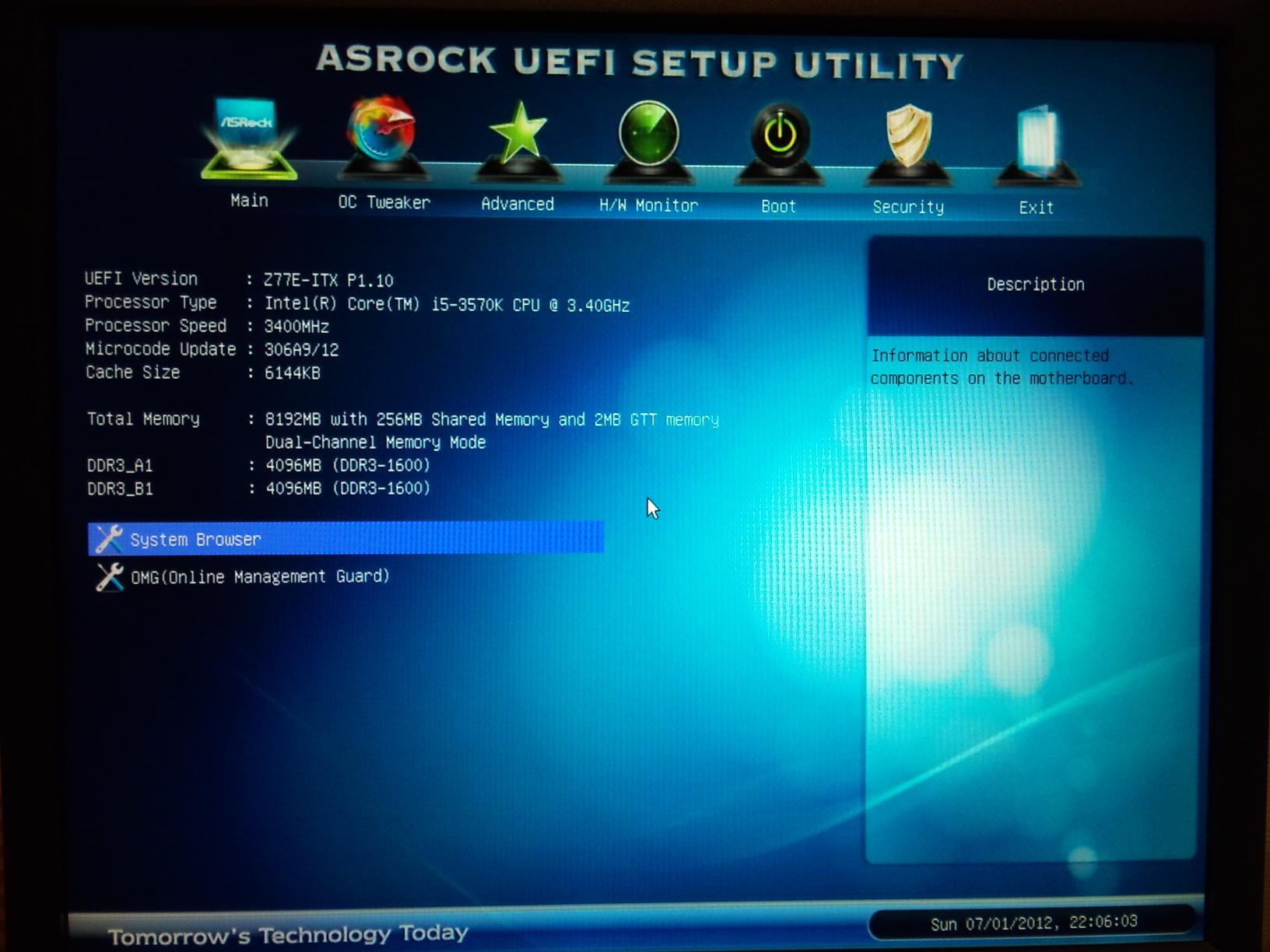Select the Processor Speed label
The image size is (1270, 952).
click(156, 325)
